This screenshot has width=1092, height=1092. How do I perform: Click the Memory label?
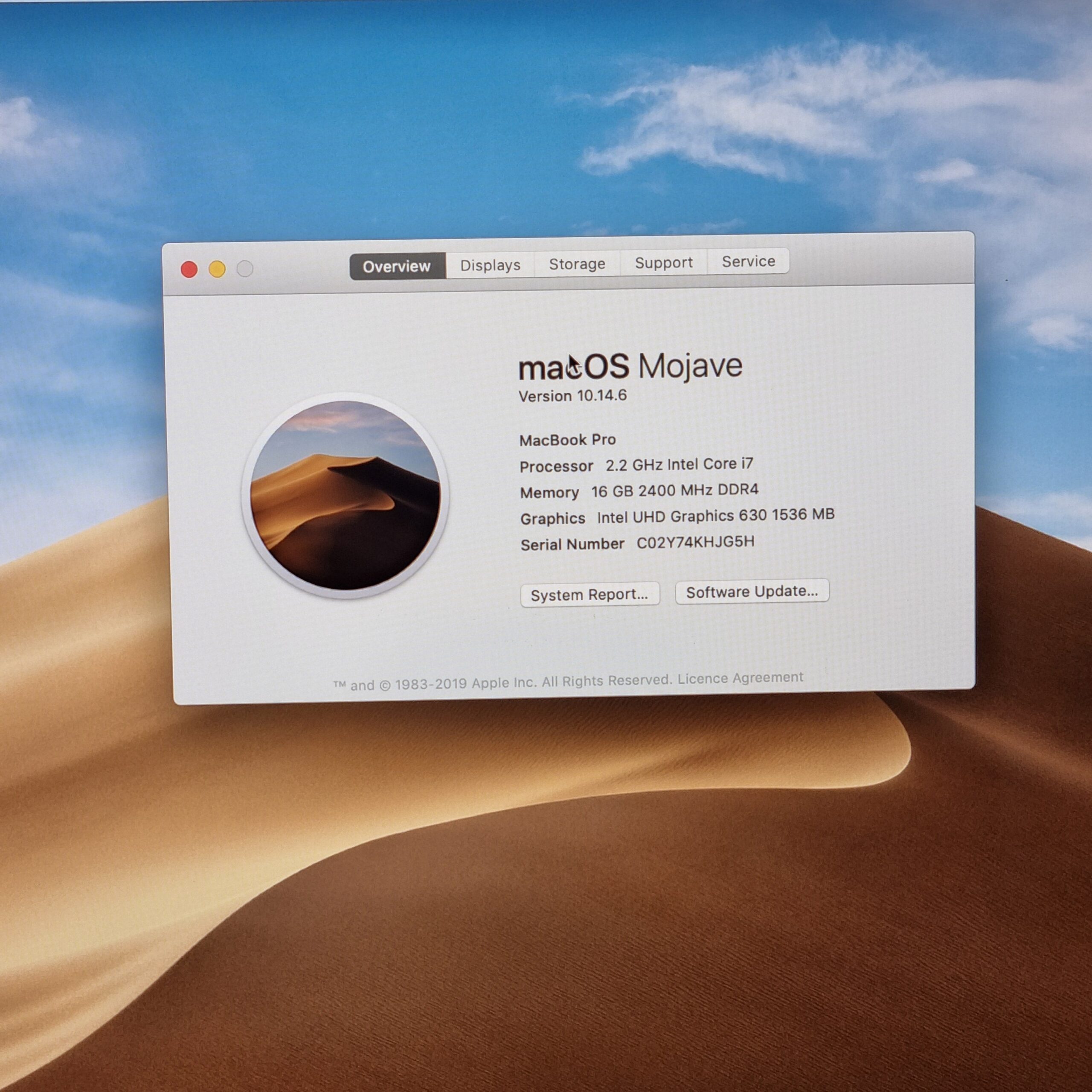point(549,493)
